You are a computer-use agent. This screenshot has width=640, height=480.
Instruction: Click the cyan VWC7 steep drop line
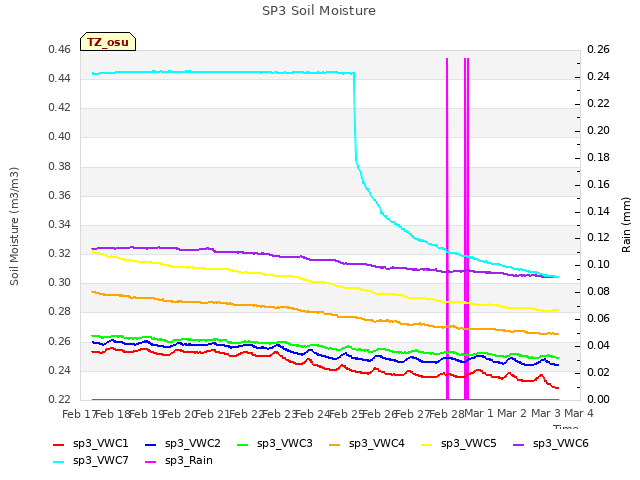[355, 118]
